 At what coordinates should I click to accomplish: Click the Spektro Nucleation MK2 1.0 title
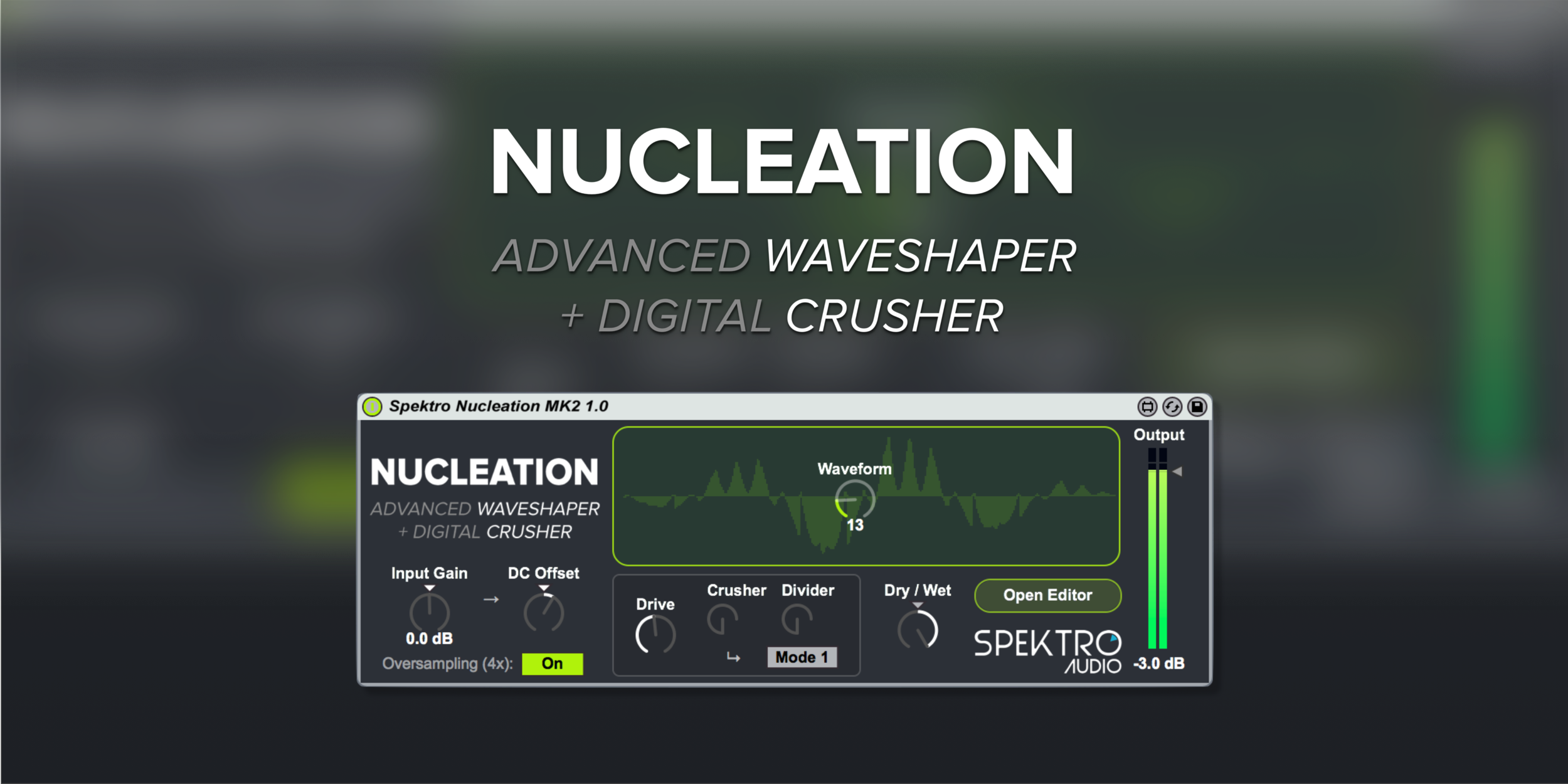[499, 406]
